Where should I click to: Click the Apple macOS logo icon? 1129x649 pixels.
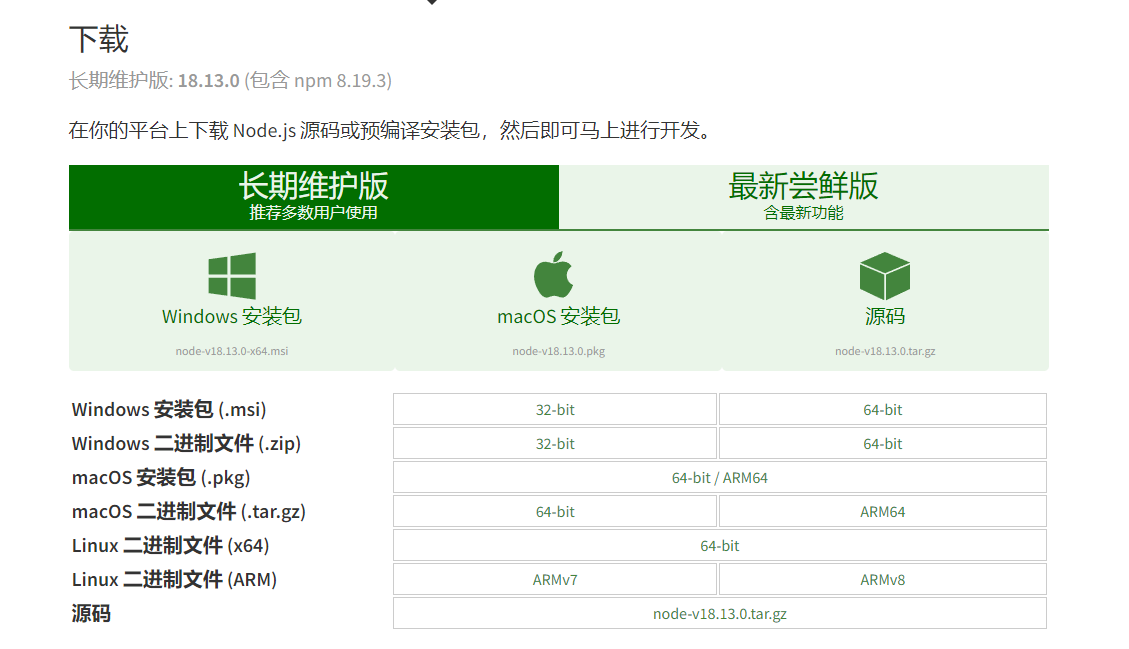pyautogui.click(x=553, y=275)
